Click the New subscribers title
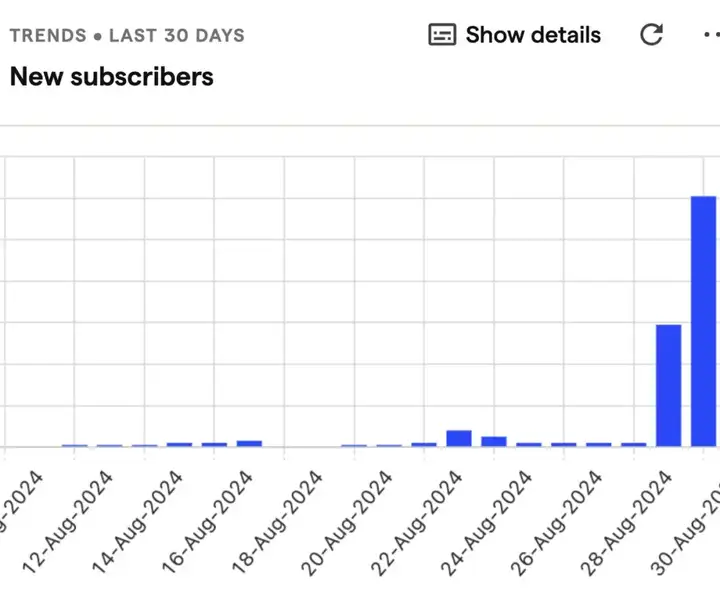This screenshot has width=720, height=591. coord(112,76)
